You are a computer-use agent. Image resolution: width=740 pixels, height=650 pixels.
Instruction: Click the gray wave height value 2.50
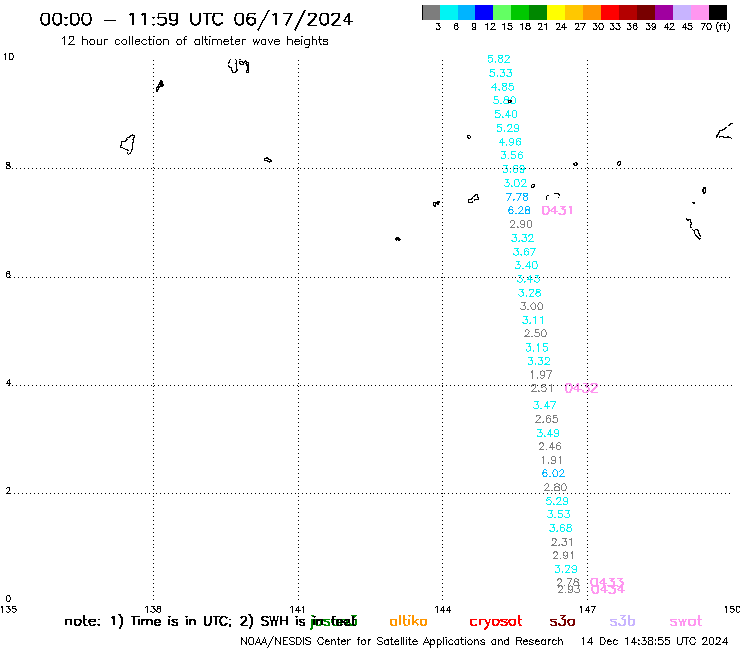click(535, 333)
